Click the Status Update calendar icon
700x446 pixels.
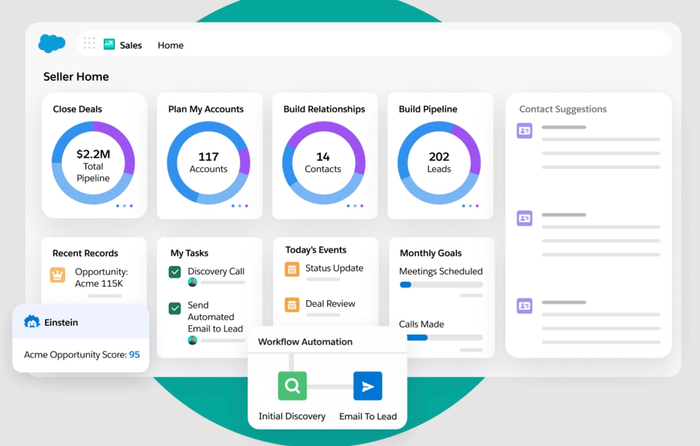pyautogui.click(x=292, y=269)
